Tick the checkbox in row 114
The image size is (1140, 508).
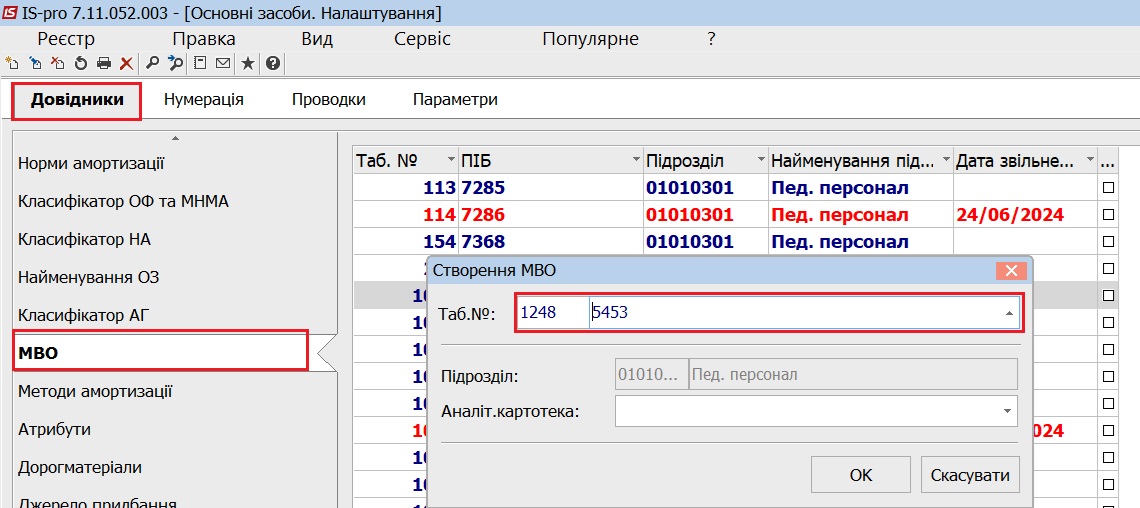pos(1108,215)
